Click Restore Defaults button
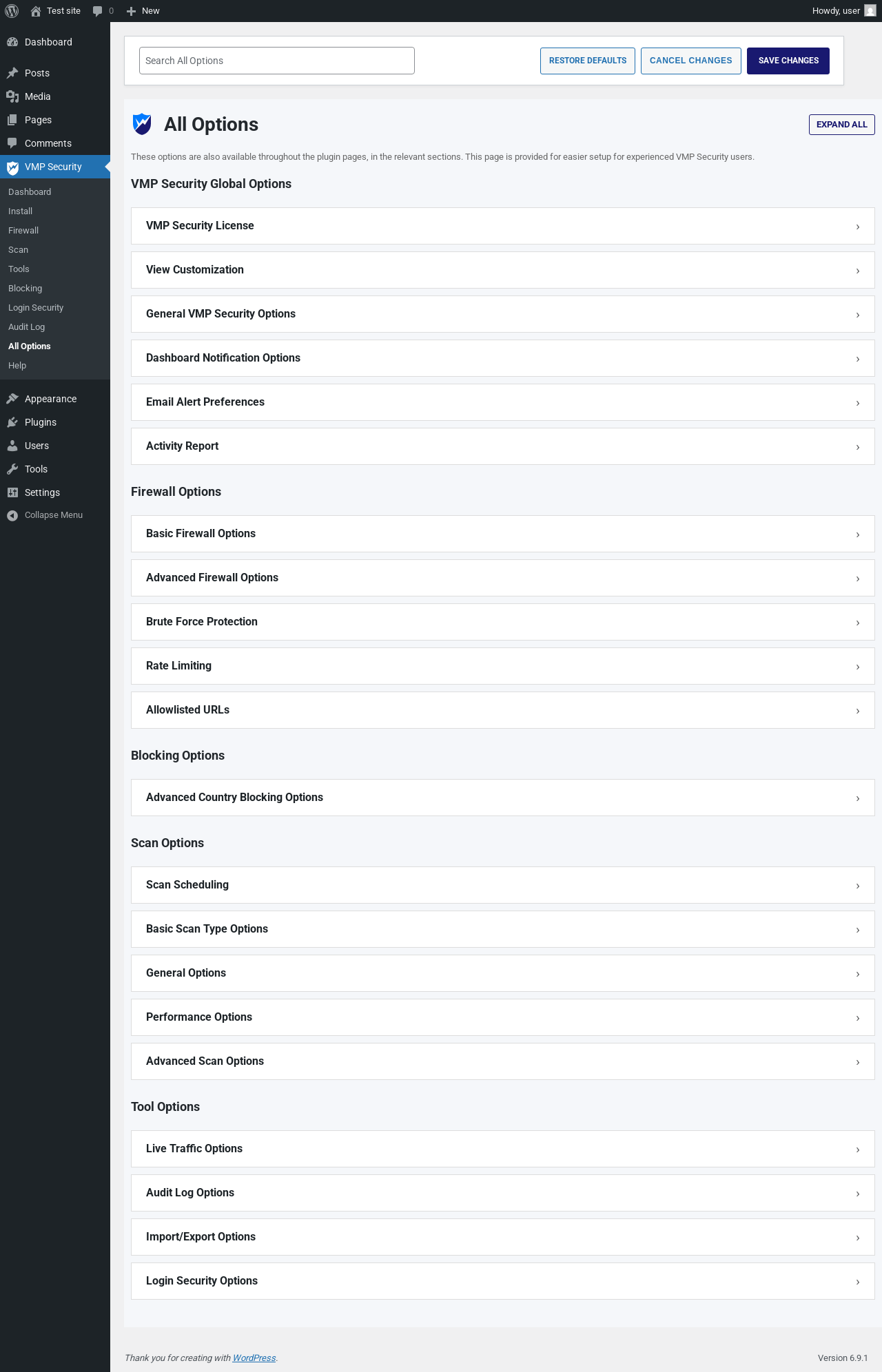The height and width of the screenshot is (1372, 882). coord(588,61)
